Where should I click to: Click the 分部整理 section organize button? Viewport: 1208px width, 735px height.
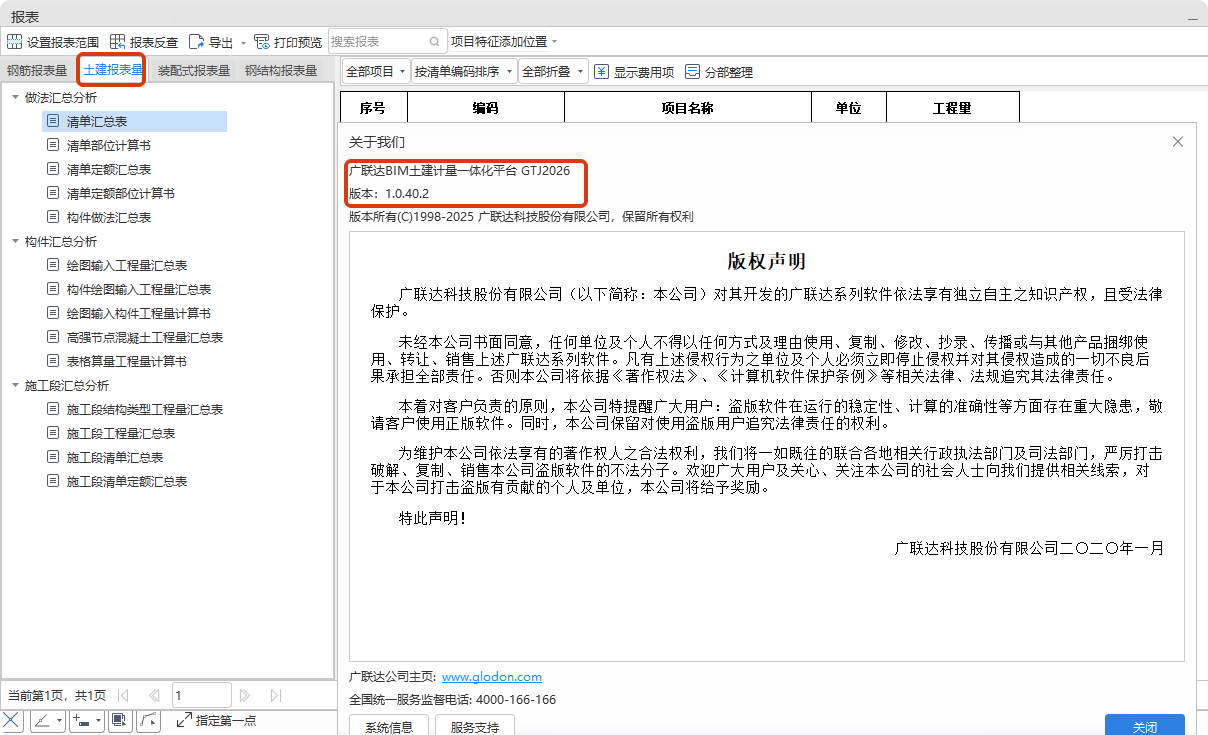pyautogui.click(x=719, y=72)
